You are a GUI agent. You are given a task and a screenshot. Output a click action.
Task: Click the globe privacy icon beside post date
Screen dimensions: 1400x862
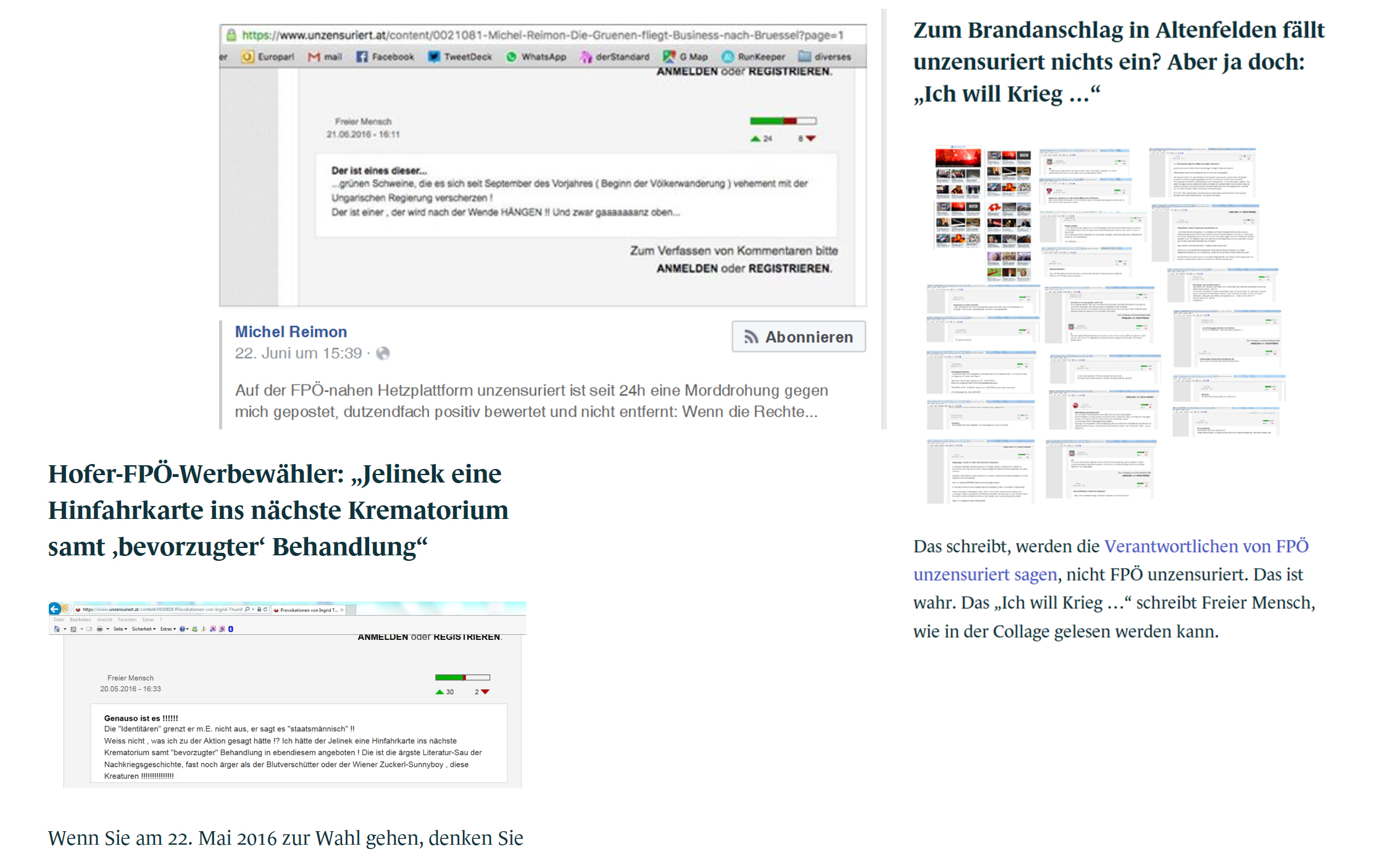383,354
